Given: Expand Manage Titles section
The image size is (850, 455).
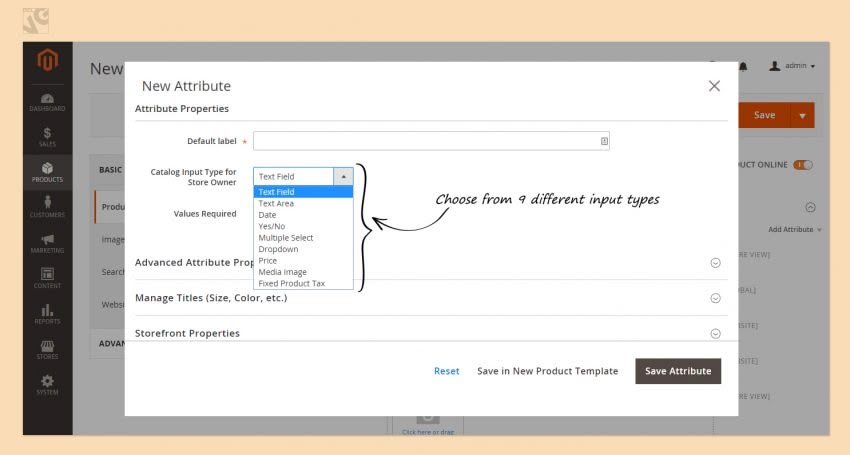Looking at the screenshot, I should [716, 298].
